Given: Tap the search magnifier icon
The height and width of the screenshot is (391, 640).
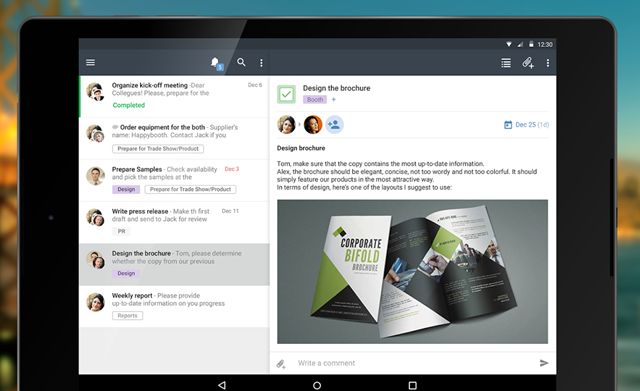Looking at the screenshot, I should point(241,62).
